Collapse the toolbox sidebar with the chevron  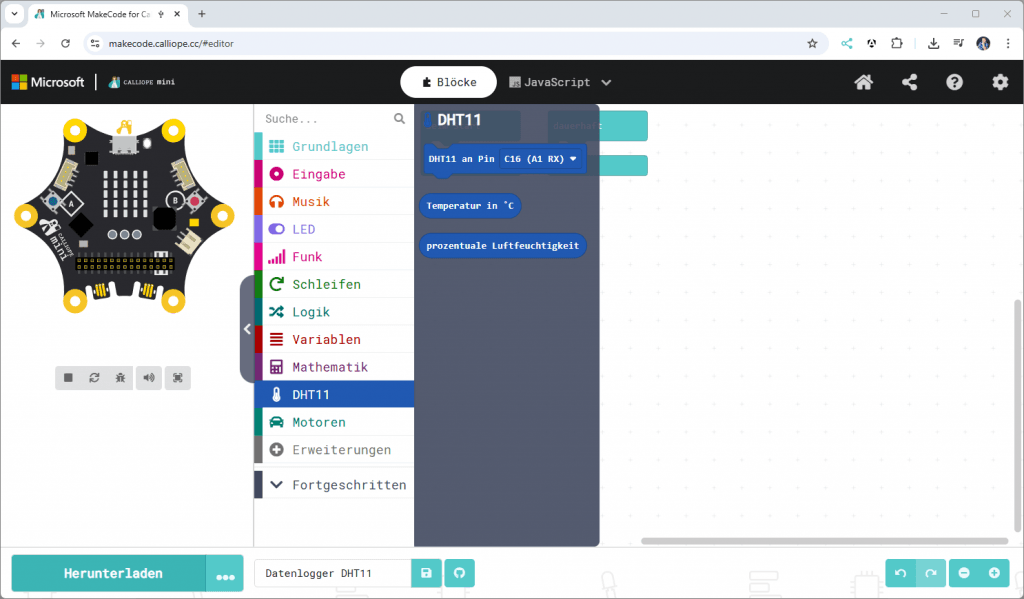point(247,329)
